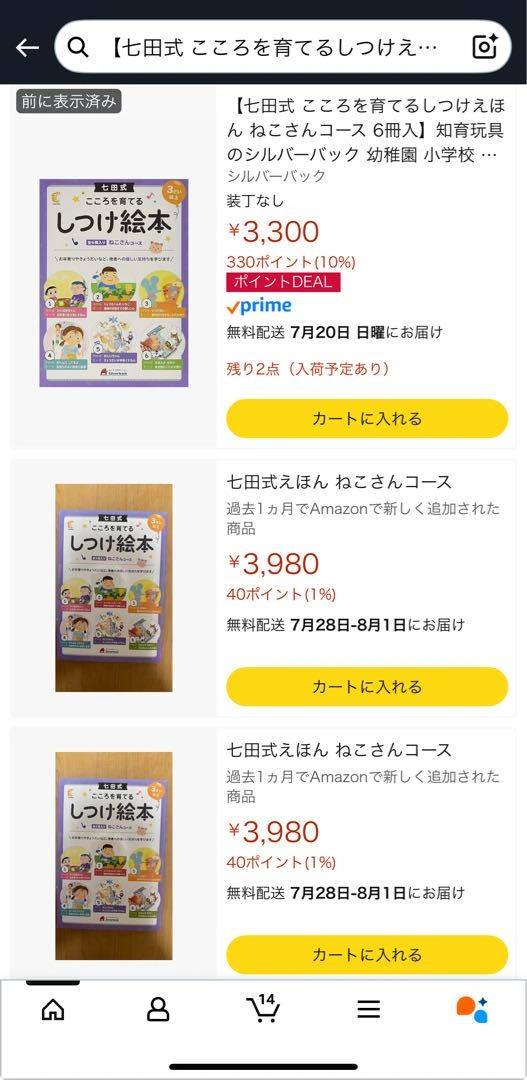Add the third ¥3,980 item to cart
The height and width of the screenshot is (1080, 527).
coord(367,955)
